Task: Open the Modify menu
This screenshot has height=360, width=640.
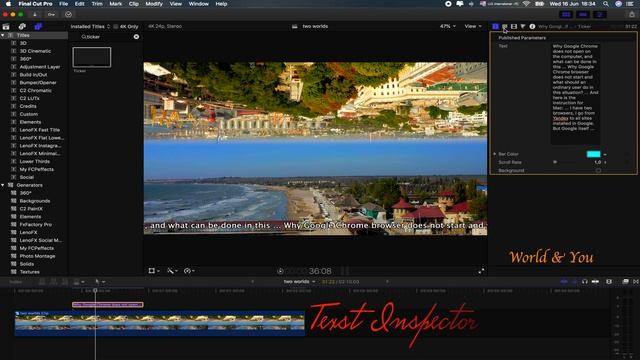Action: [x=154, y=4]
